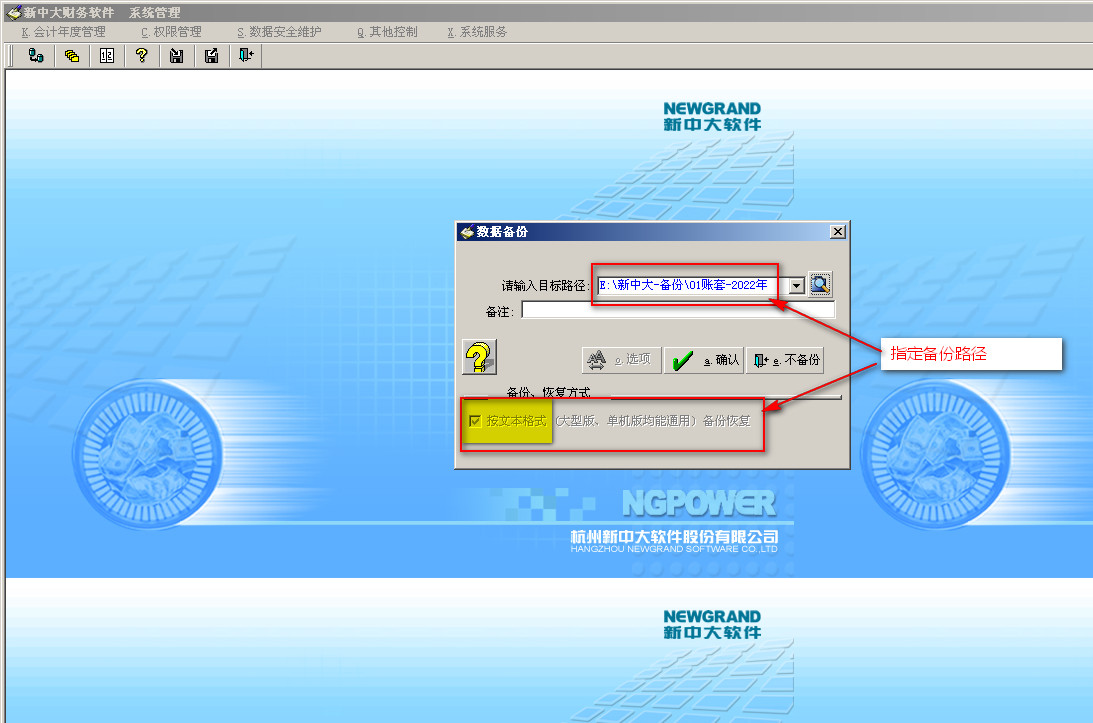
Task: Open the 系统服务 menu
Action: coord(477,32)
